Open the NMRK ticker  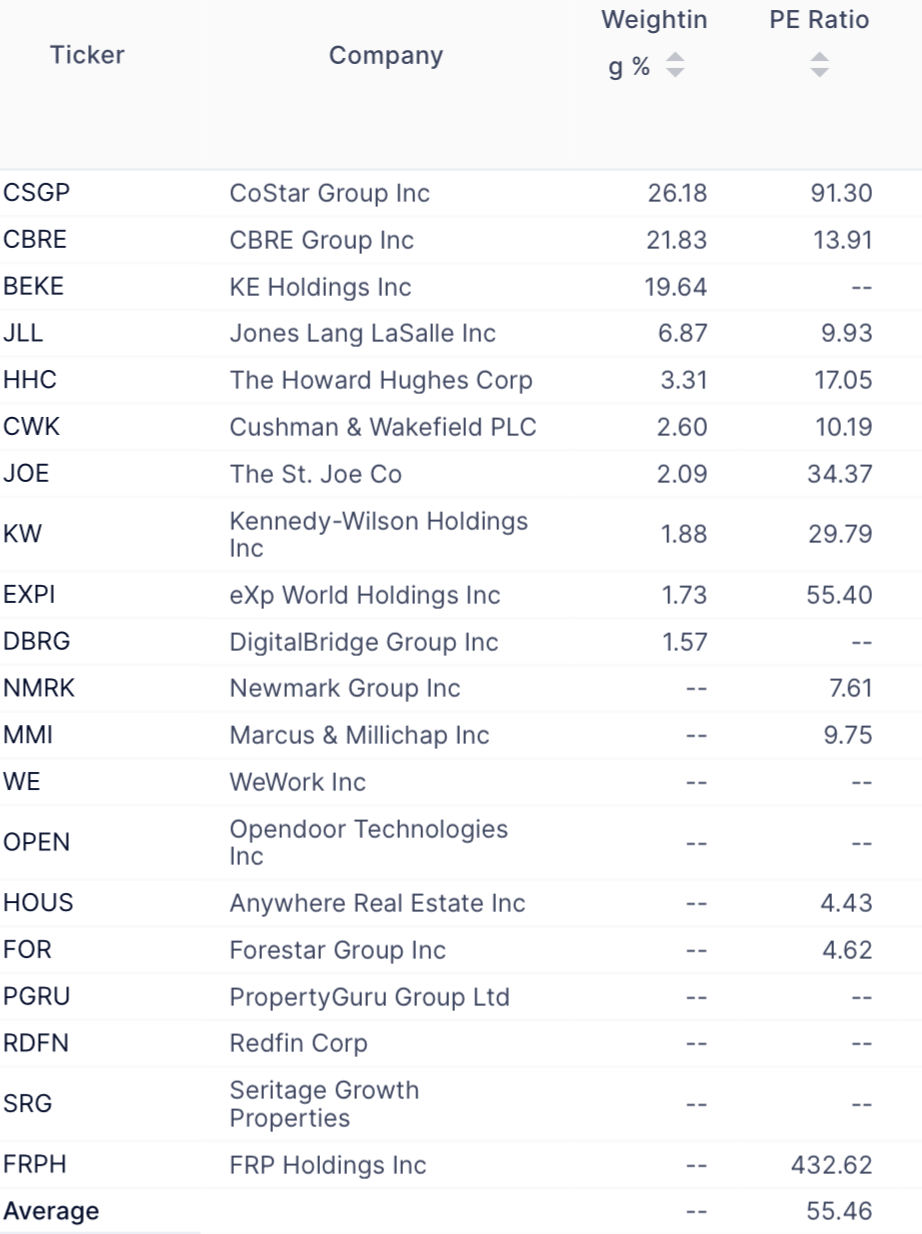(x=40, y=688)
